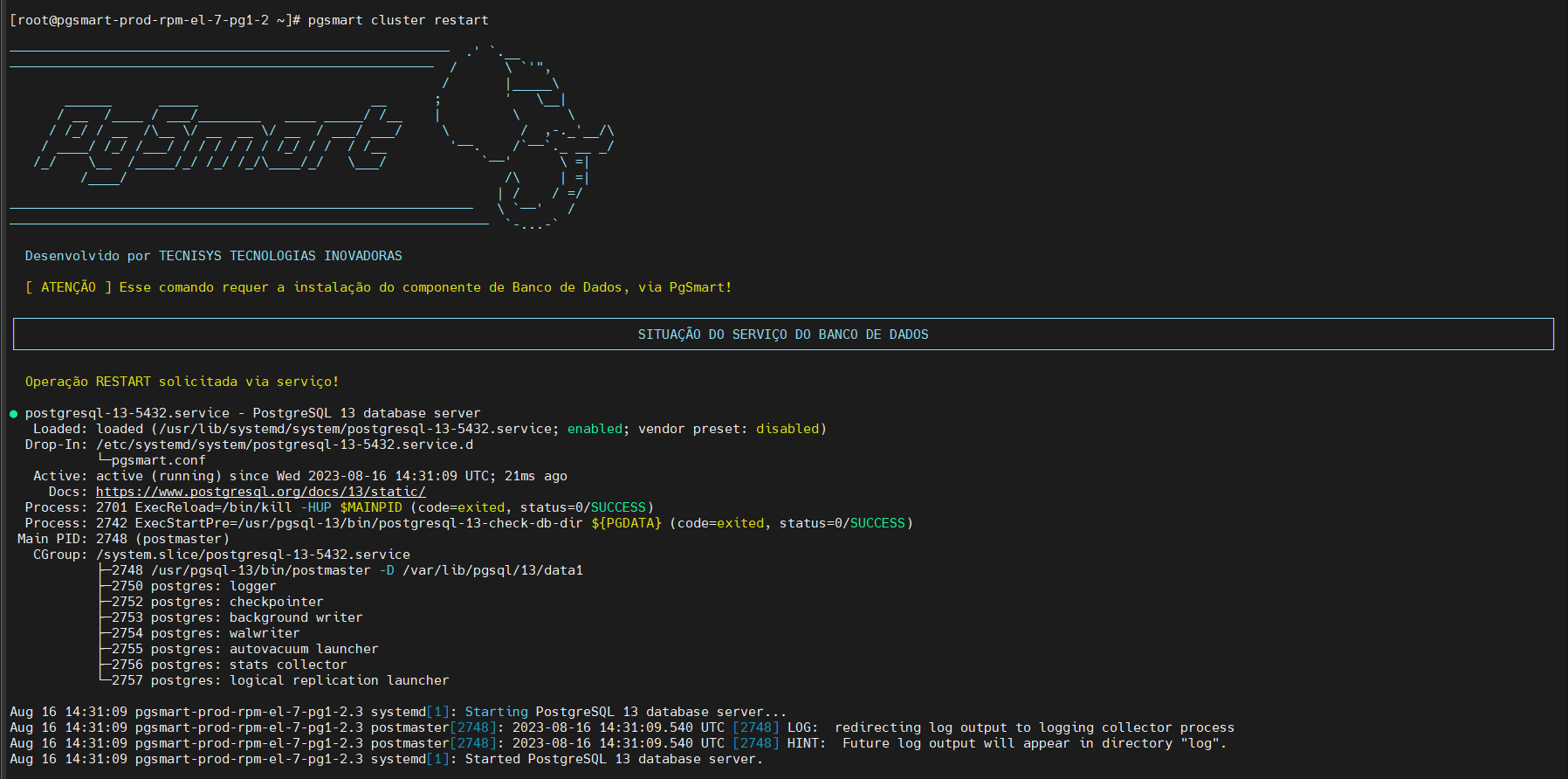The image size is (1568, 779).
Task: Click the 'LOG: redirecting log output' log line
Action: click(622, 727)
